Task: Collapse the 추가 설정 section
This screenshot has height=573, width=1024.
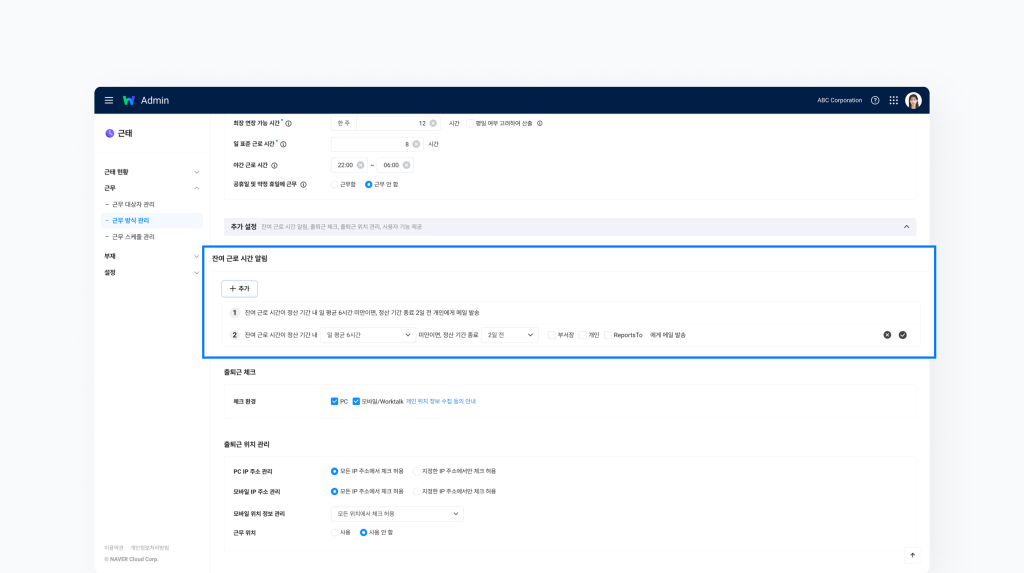Action: (x=906, y=227)
